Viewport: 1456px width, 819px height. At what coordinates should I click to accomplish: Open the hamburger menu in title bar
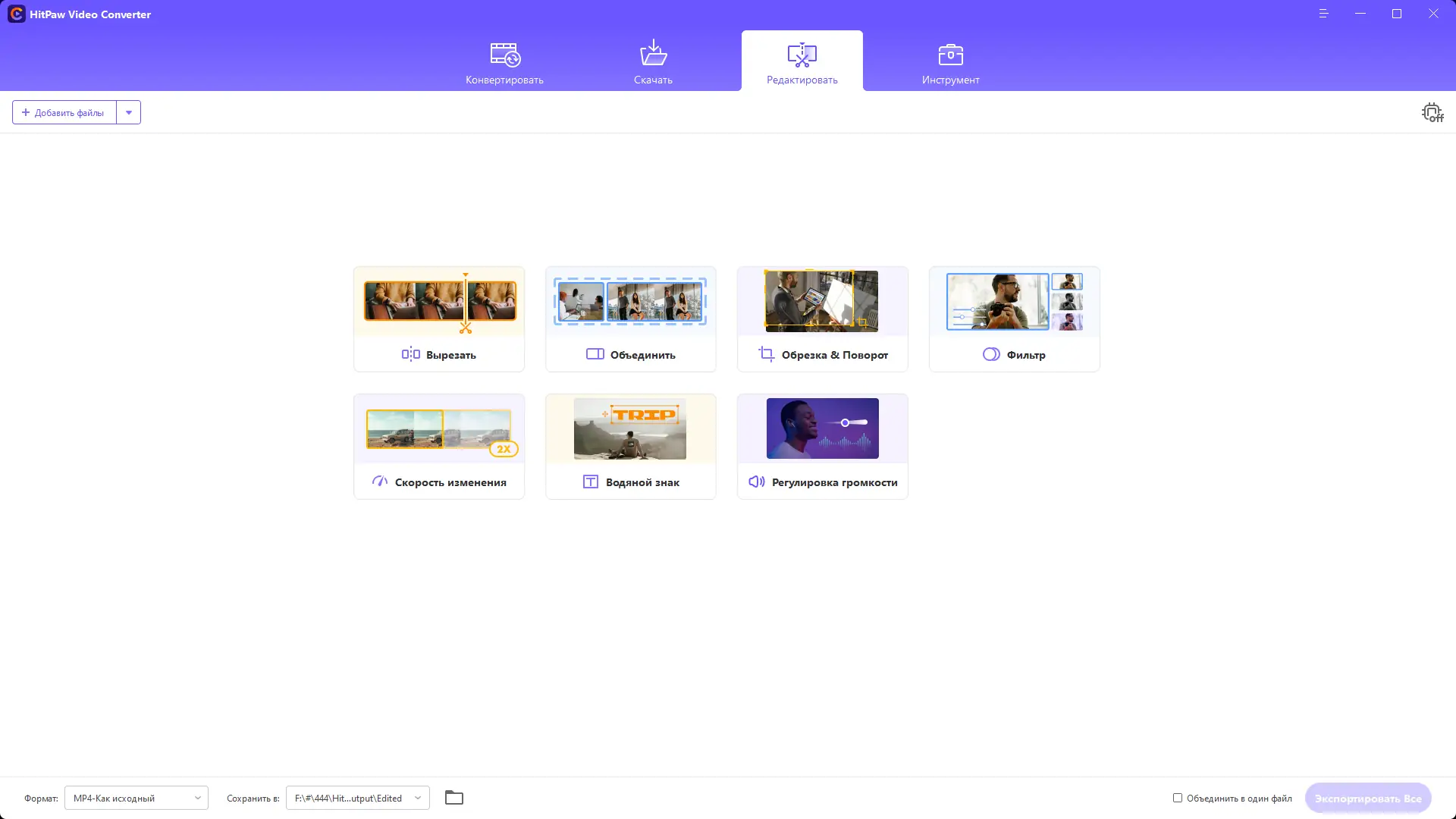click(1323, 14)
